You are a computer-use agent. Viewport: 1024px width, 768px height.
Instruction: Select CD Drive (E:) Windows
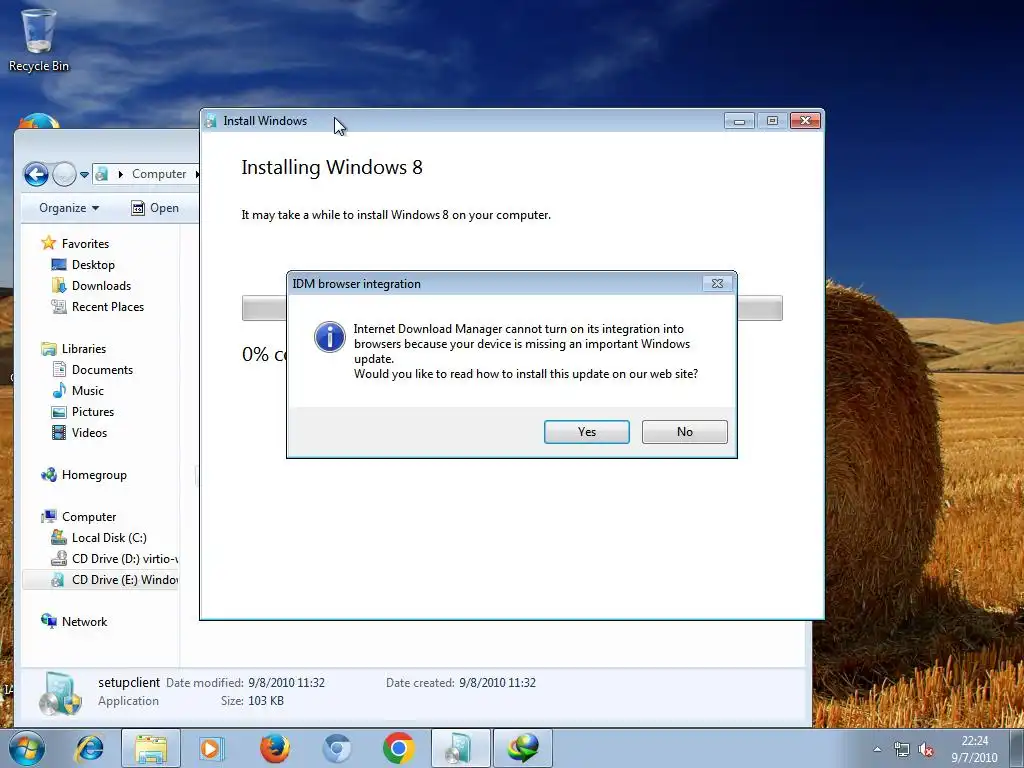101,580
